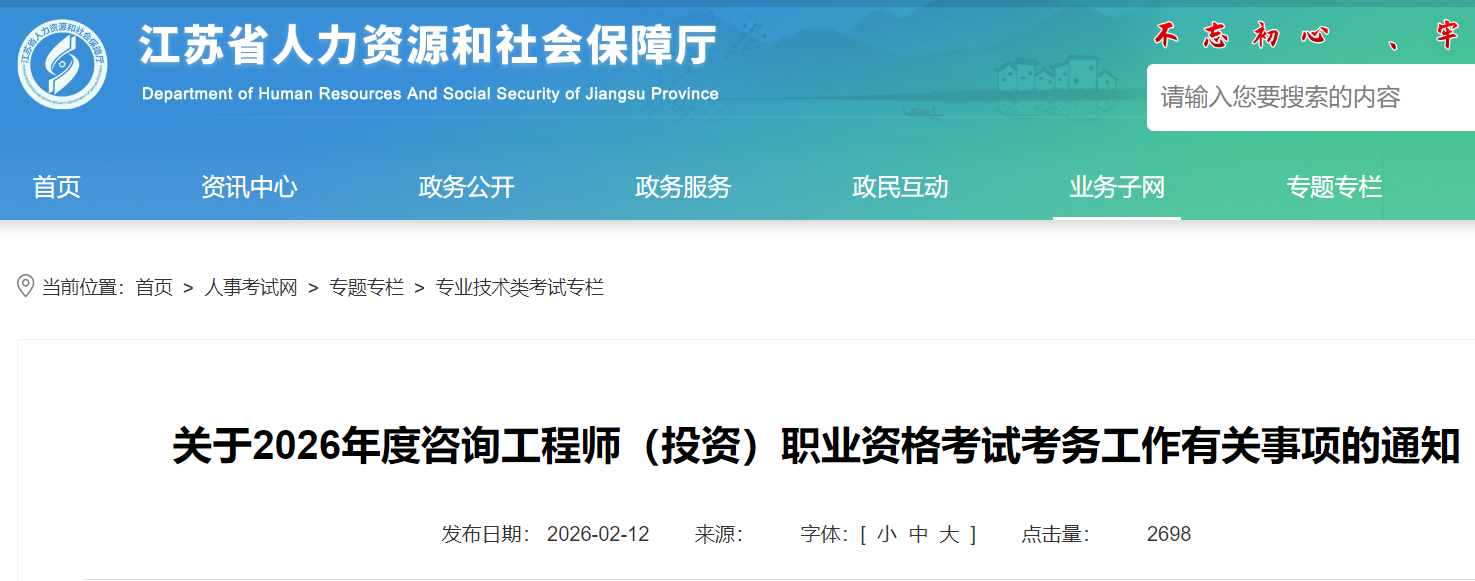Viewport: 1475px width, 581px height.
Task: Set the article font size to 中
Action: pyautogui.click(x=918, y=535)
